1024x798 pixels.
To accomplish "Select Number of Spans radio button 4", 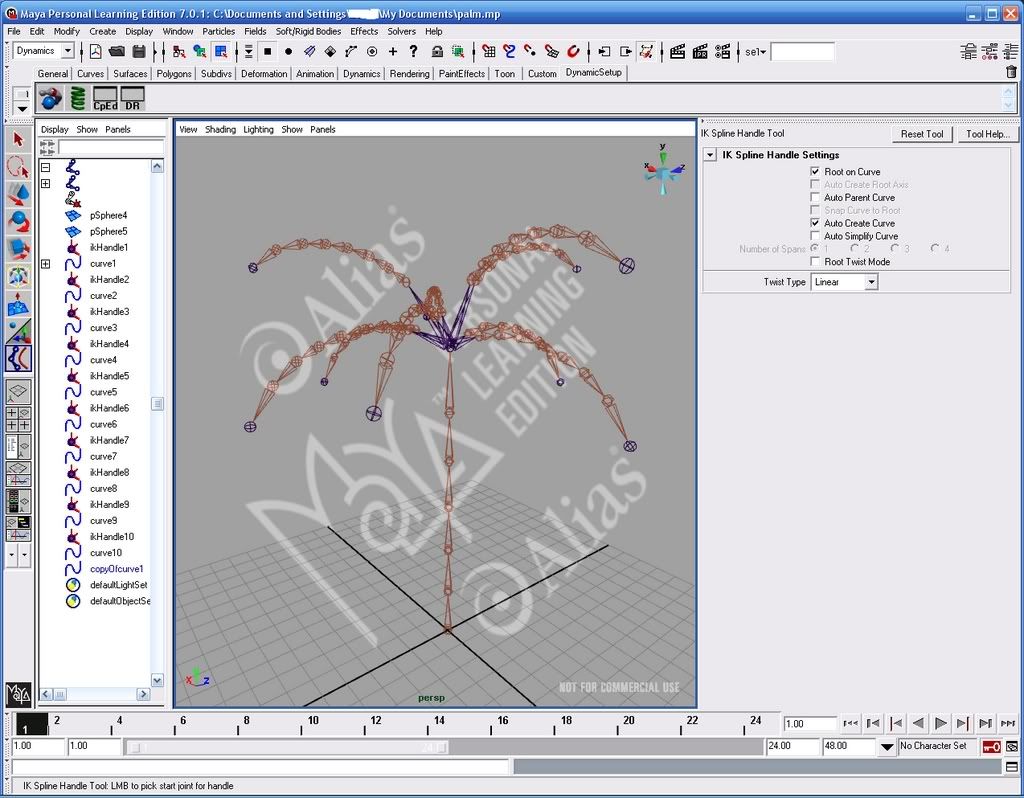I will point(935,249).
